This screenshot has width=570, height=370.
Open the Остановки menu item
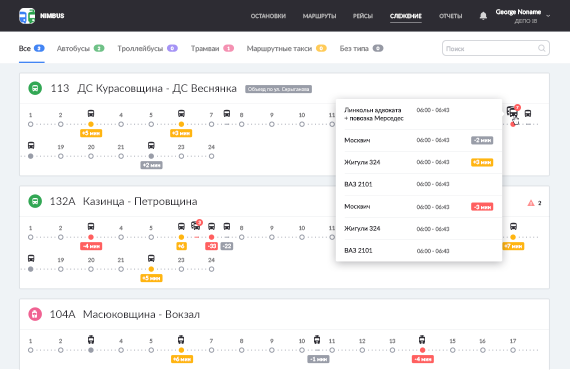[x=268, y=16]
